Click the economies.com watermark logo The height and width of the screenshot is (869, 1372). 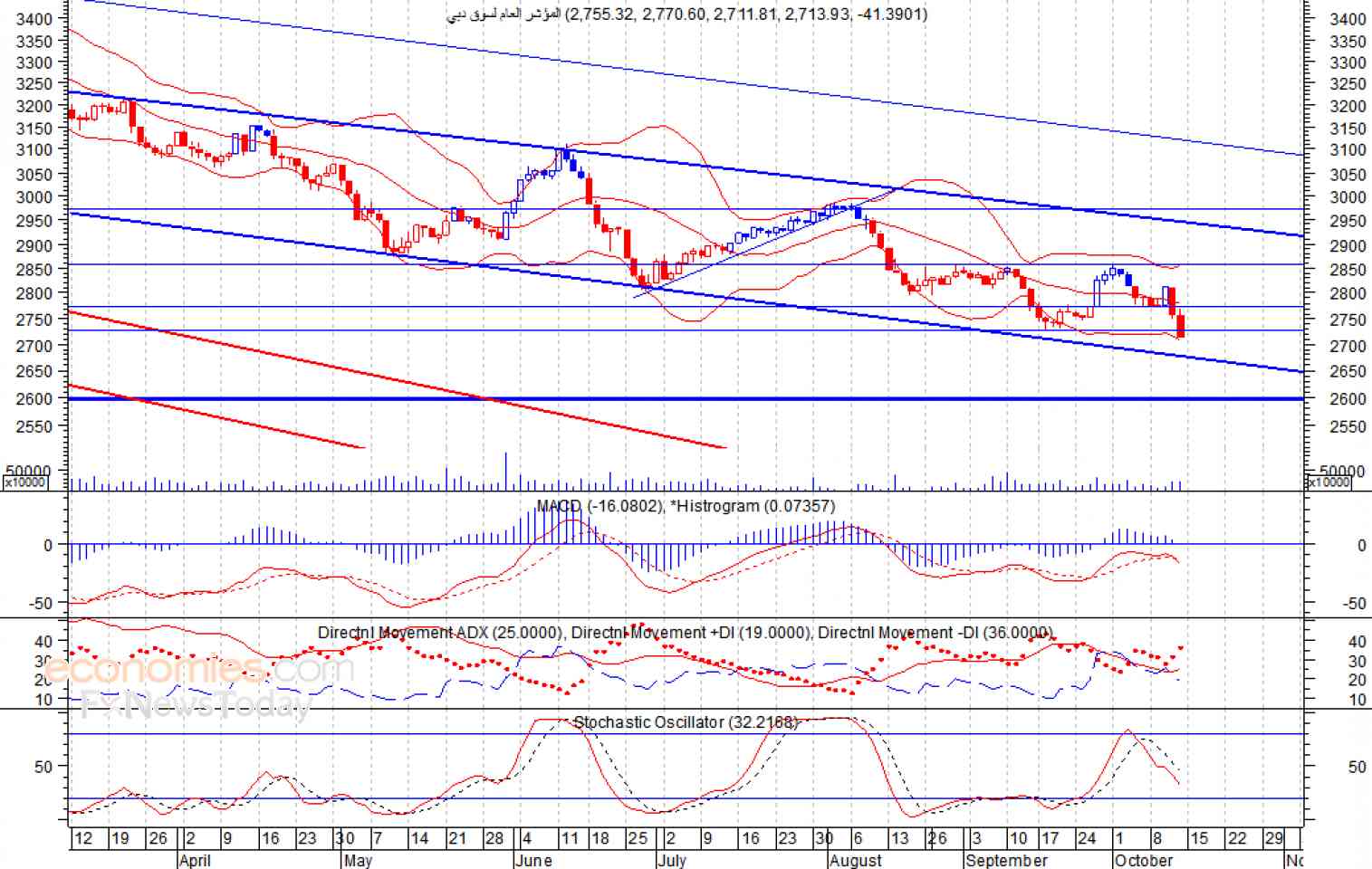200,669
